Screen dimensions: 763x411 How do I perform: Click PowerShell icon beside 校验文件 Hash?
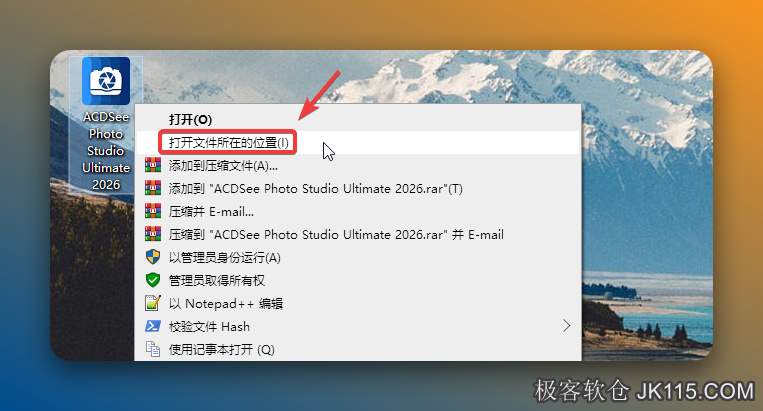[153, 326]
